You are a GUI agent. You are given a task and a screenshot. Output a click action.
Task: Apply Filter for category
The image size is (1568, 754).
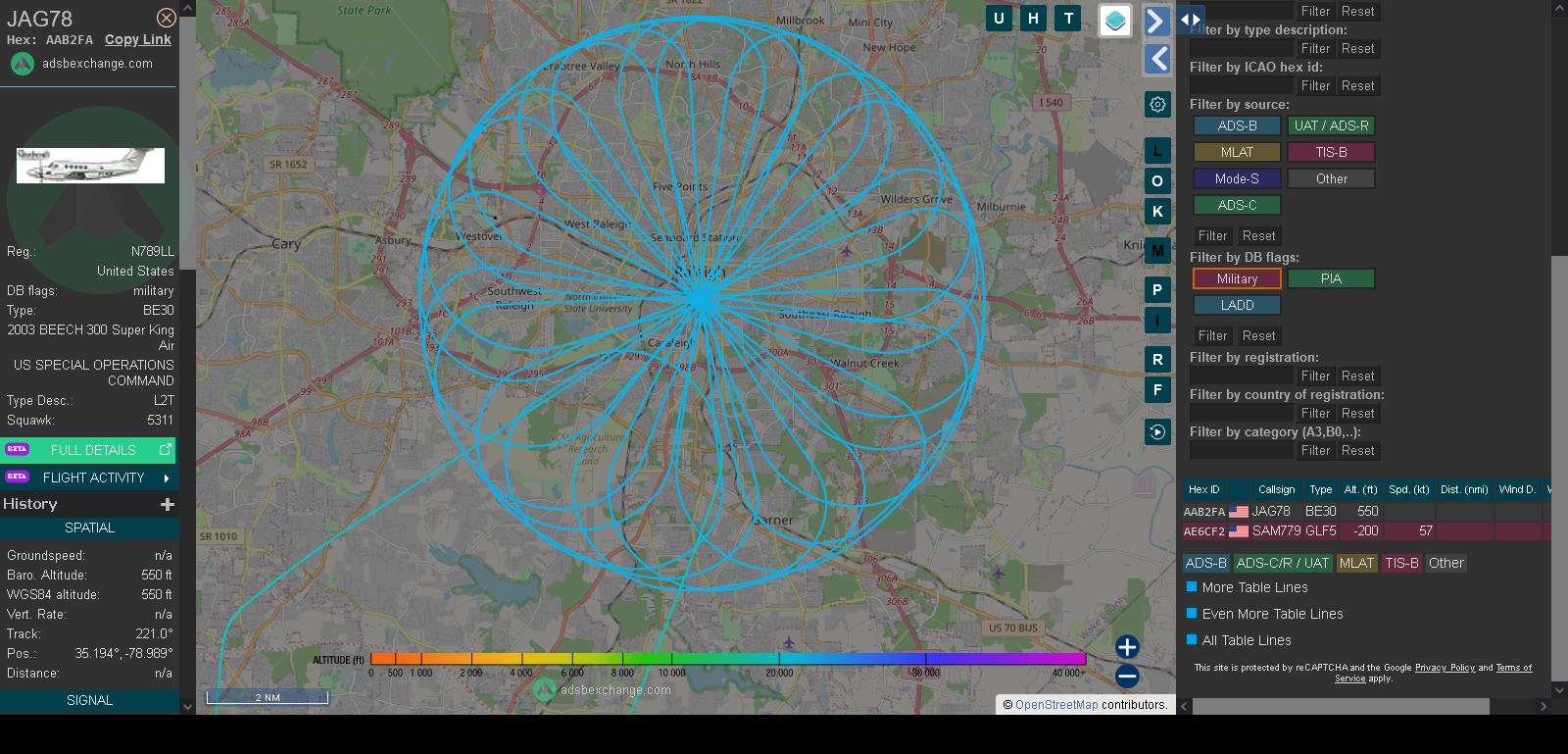(1315, 450)
